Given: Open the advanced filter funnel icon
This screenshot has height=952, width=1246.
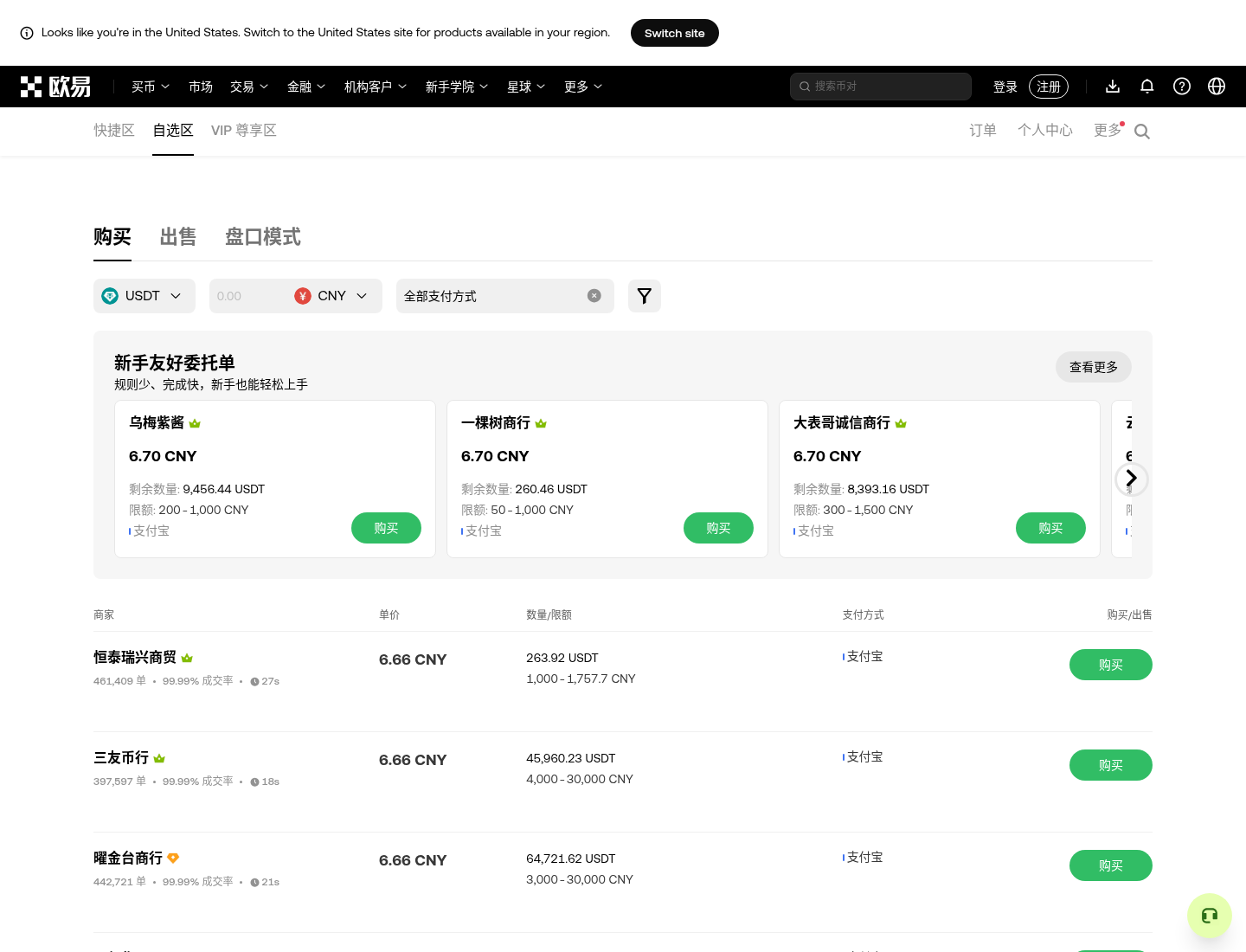Looking at the screenshot, I should tap(645, 296).
